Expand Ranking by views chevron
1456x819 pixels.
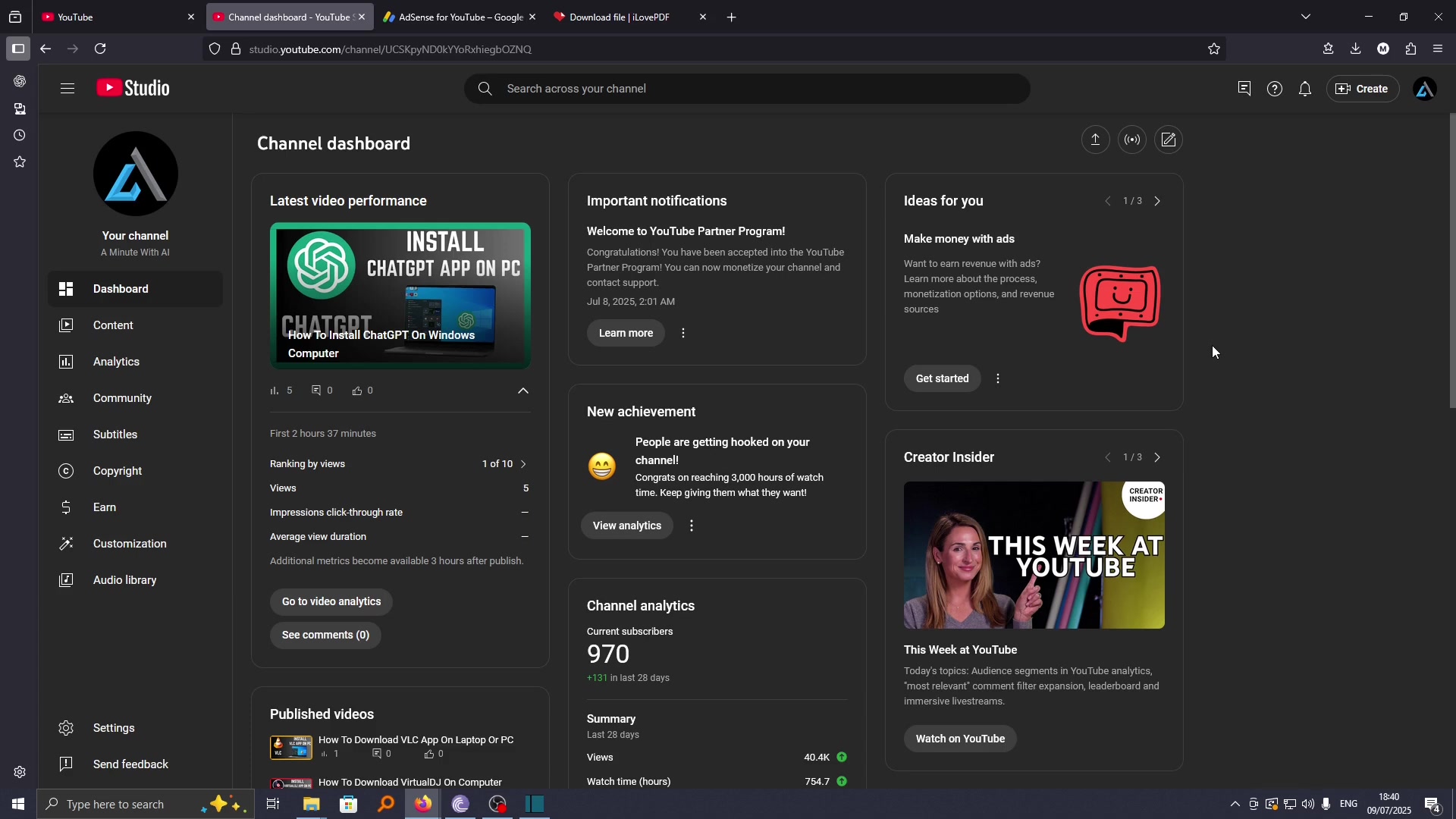tap(523, 464)
